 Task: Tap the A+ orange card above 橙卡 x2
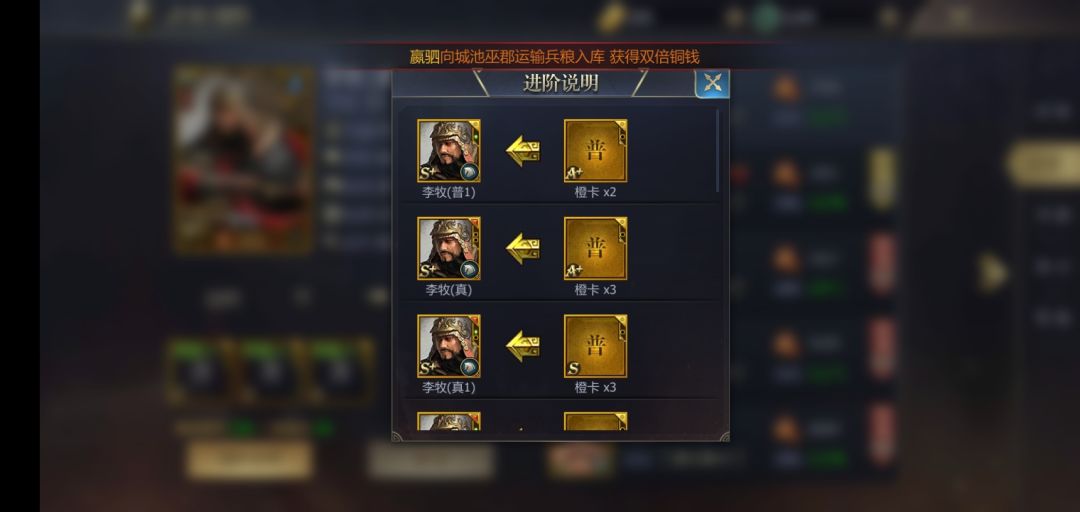(595, 150)
